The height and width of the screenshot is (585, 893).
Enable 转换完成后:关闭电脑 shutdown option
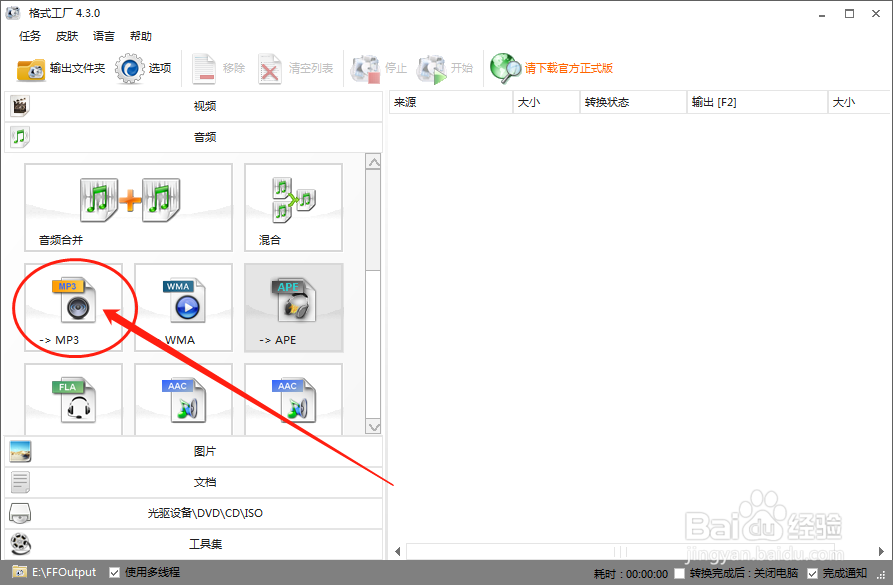pos(680,572)
